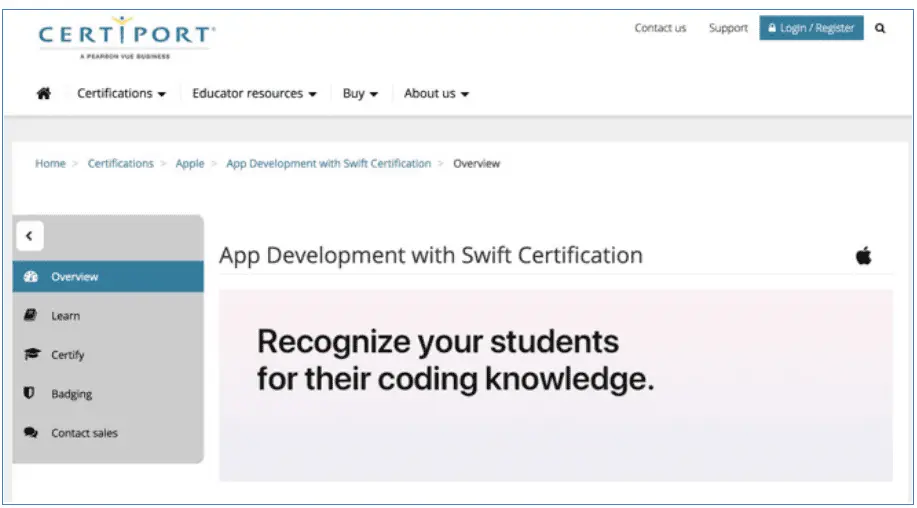Collapse the sidebar with the back chevron
Viewport: 917px width, 508px height.
(x=29, y=236)
